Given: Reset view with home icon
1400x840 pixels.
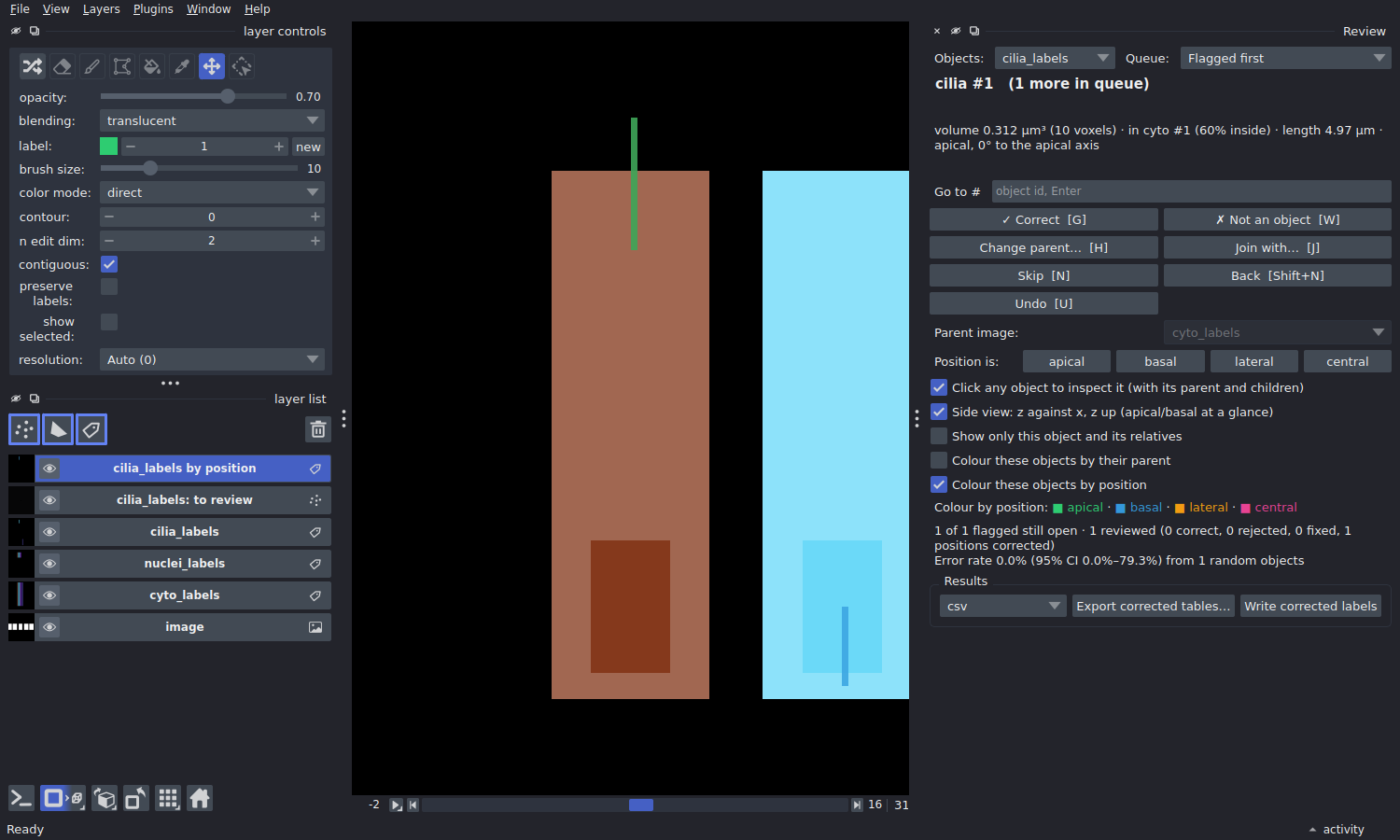Looking at the screenshot, I should click(x=200, y=798).
